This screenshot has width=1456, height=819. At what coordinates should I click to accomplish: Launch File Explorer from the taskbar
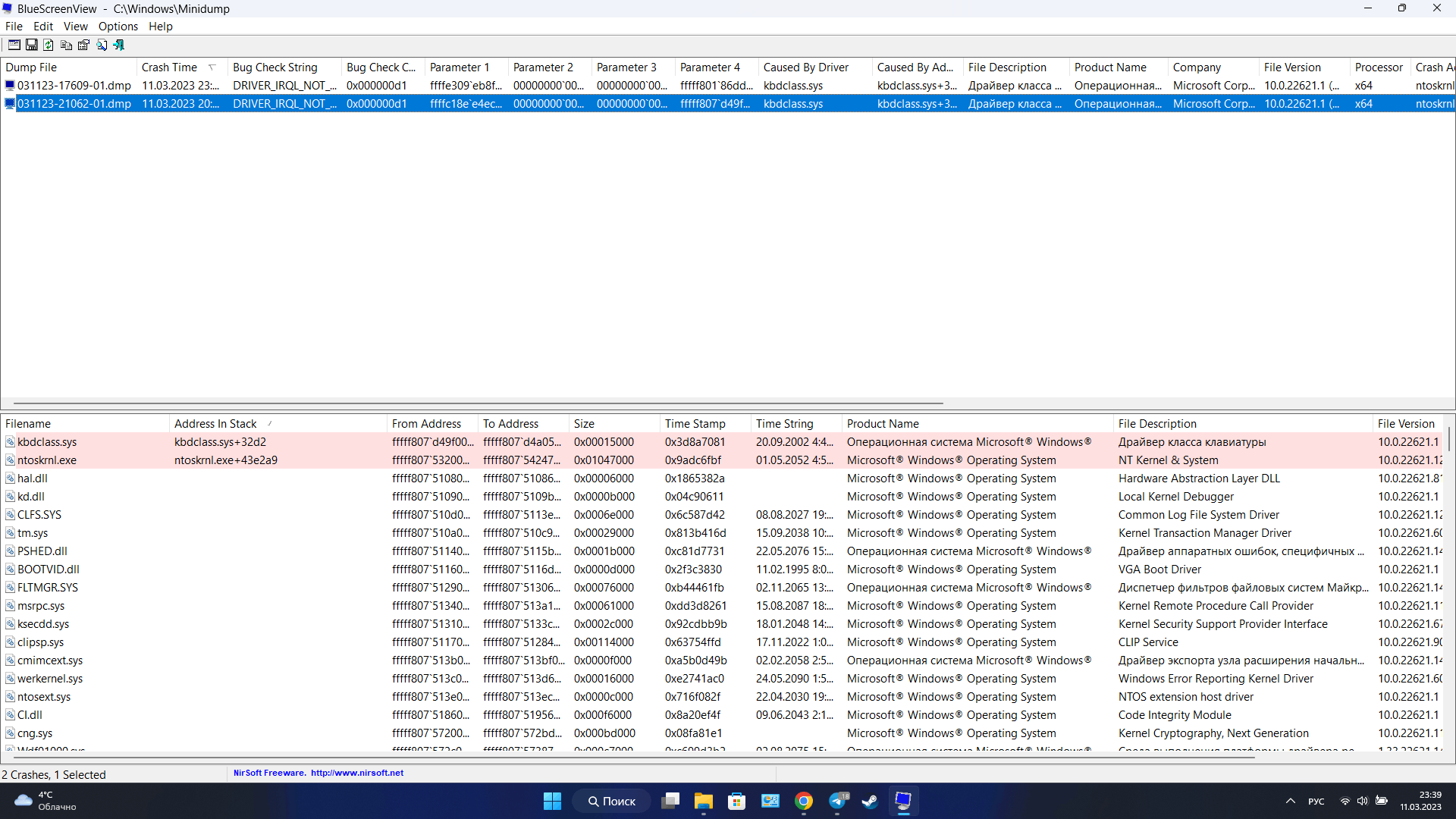tap(704, 801)
